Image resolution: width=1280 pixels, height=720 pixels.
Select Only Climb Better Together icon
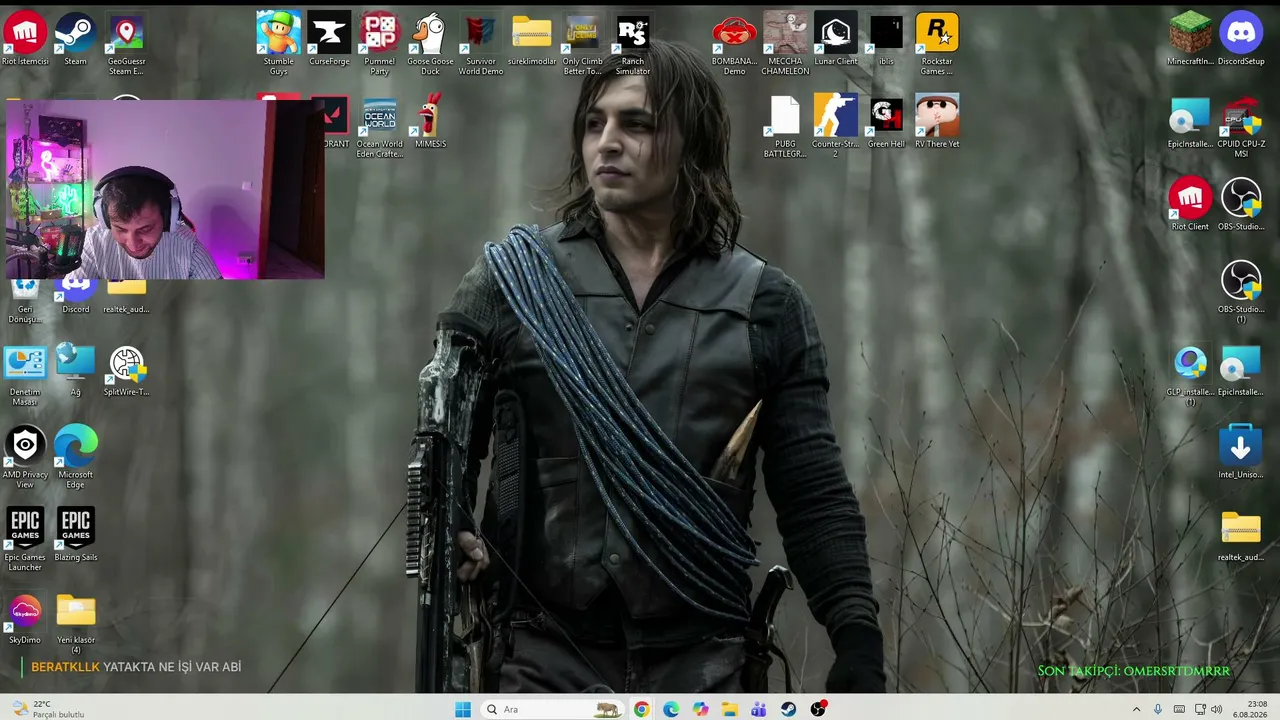click(x=582, y=44)
